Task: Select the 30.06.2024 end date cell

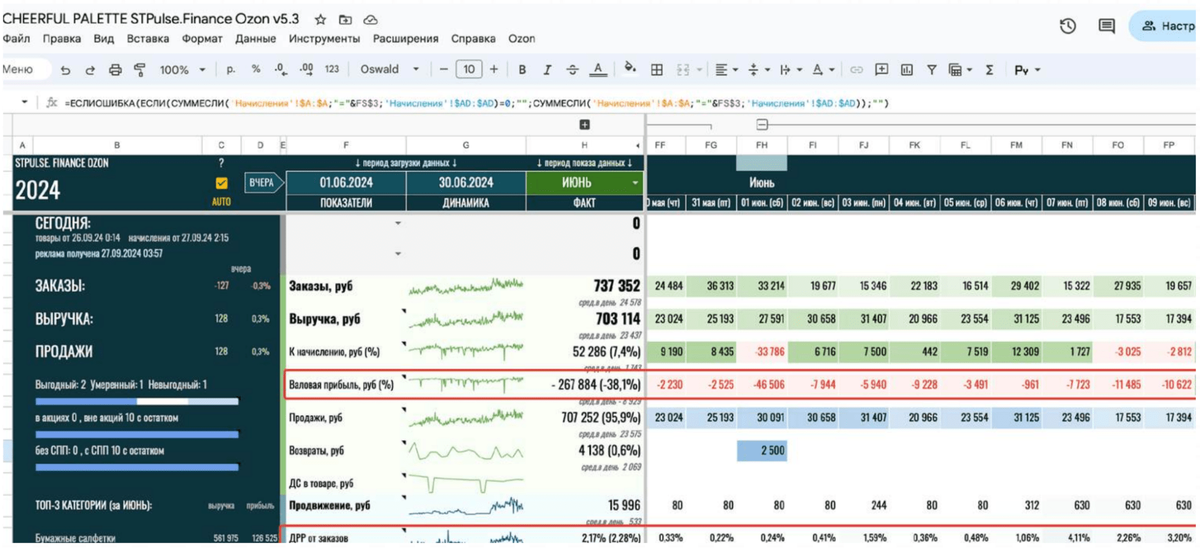Action: (465, 183)
